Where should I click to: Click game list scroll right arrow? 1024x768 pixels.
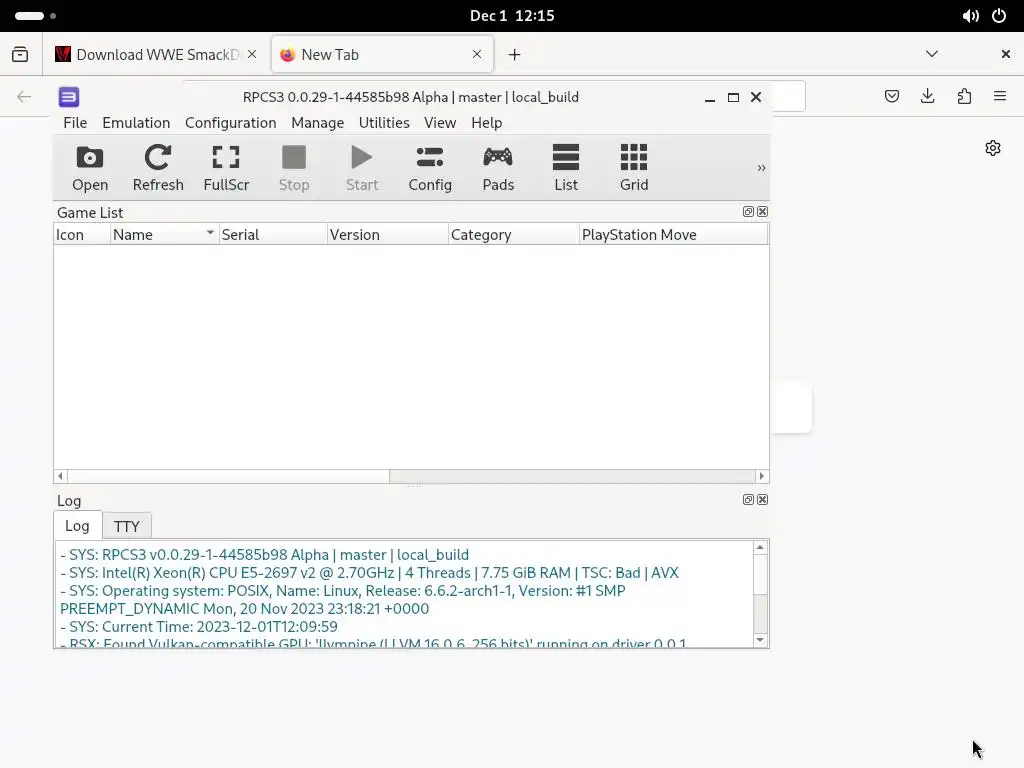pyautogui.click(x=761, y=476)
